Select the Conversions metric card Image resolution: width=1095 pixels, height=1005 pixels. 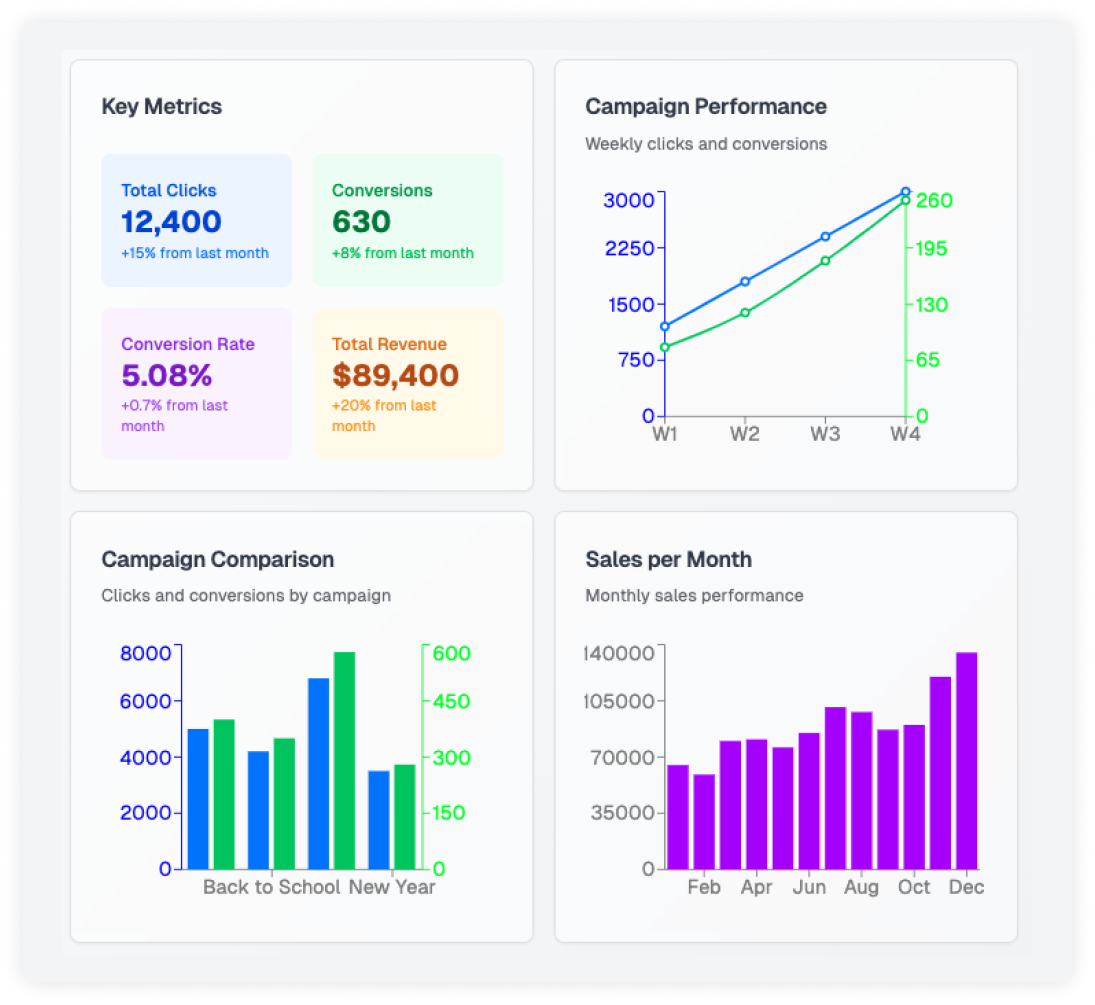(408, 220)
